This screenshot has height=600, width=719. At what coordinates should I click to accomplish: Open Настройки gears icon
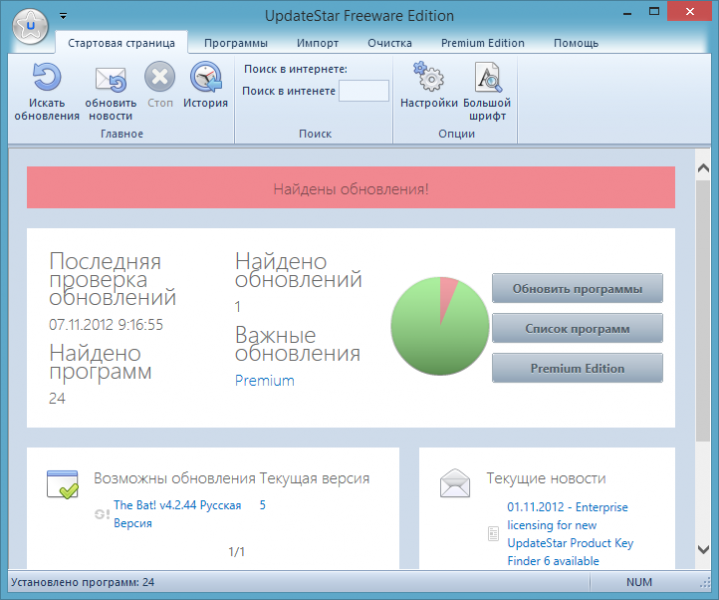429,77
